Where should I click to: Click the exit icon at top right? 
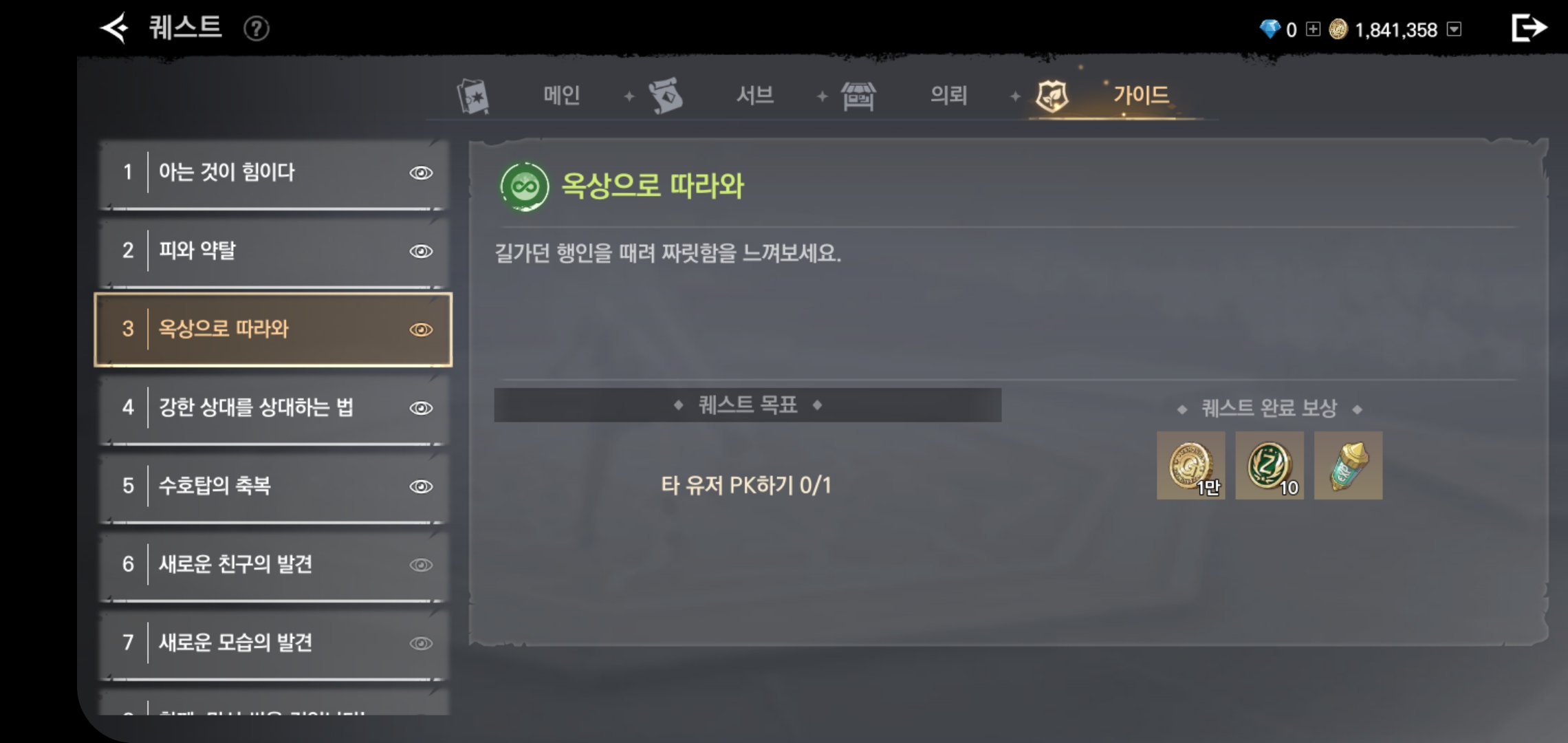click(1528, 28)
